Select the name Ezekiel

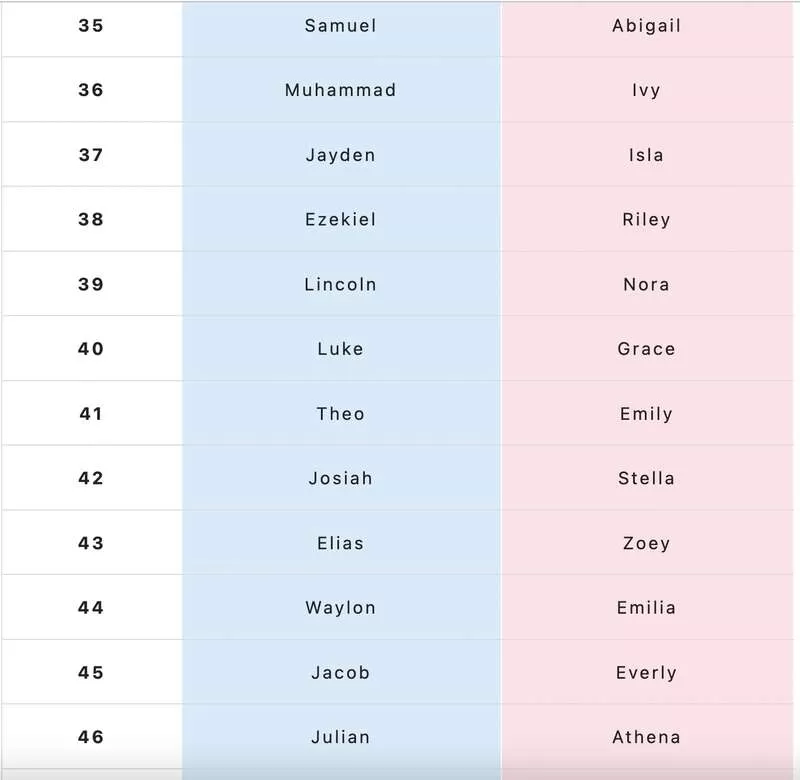coord(340,219)
